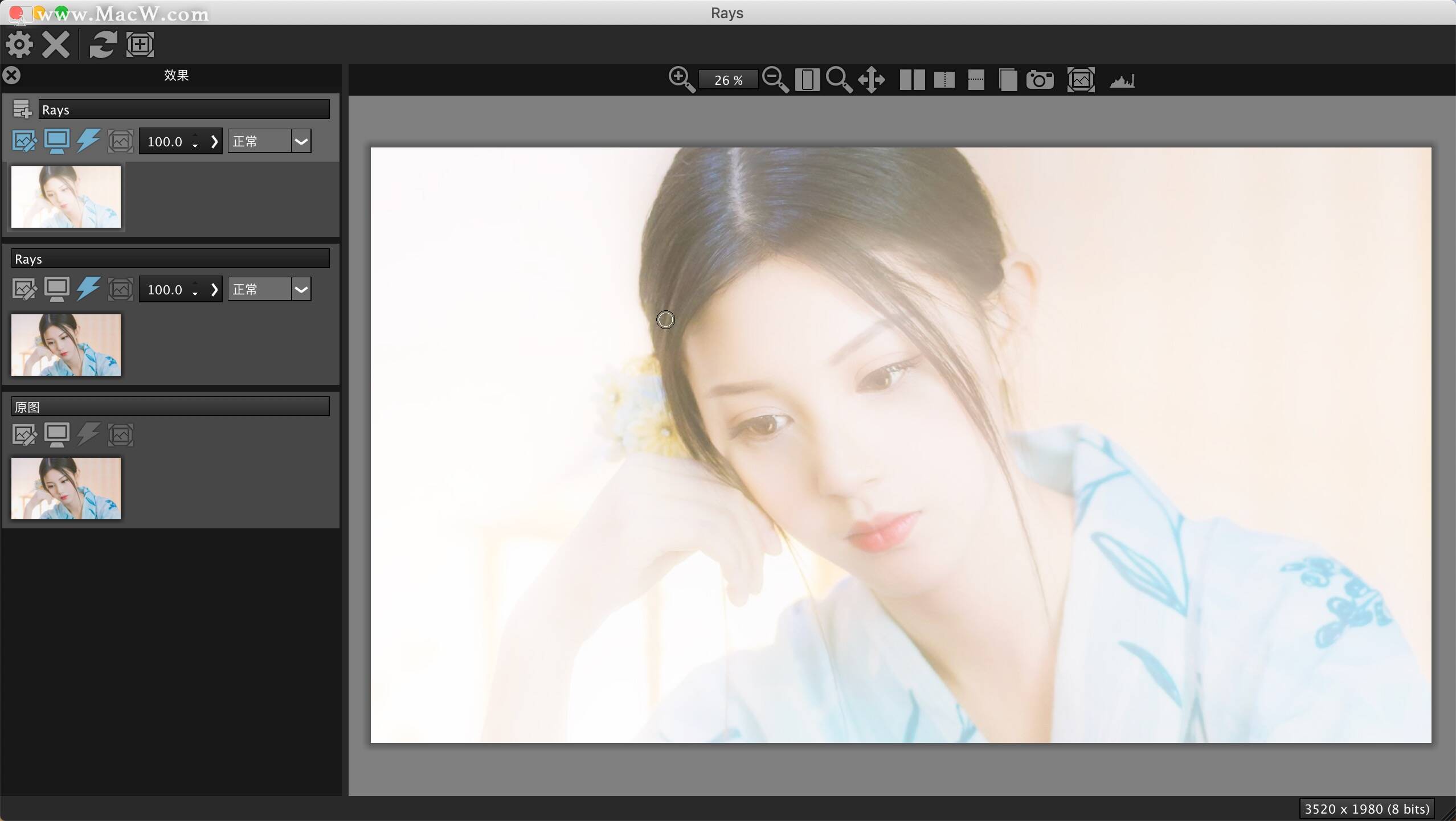Expand opacity arrow on top Rays layer

pos(214,141)
